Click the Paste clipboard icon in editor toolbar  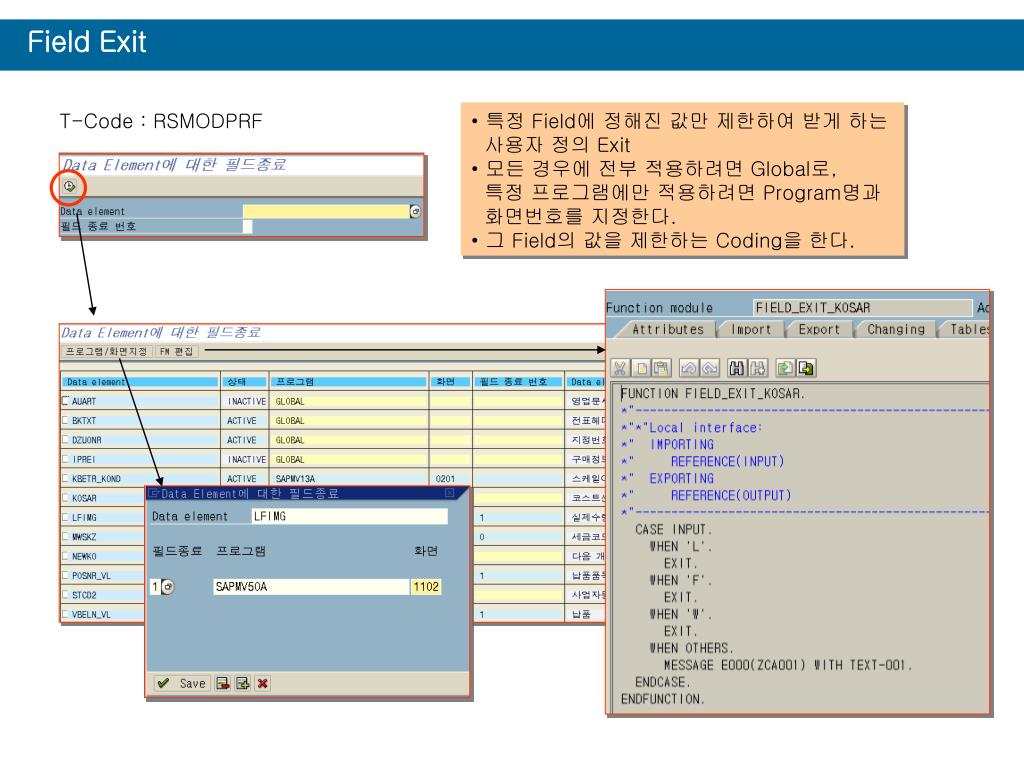662,368
